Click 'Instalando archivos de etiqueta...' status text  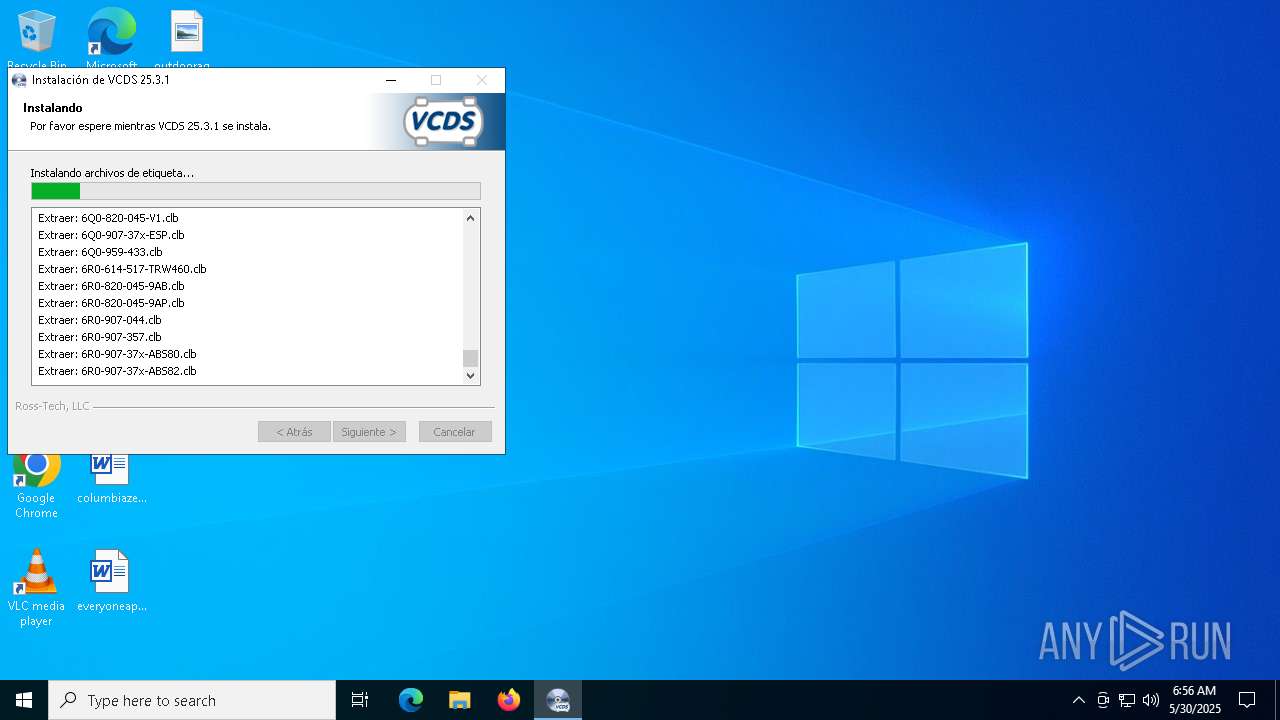112,173
